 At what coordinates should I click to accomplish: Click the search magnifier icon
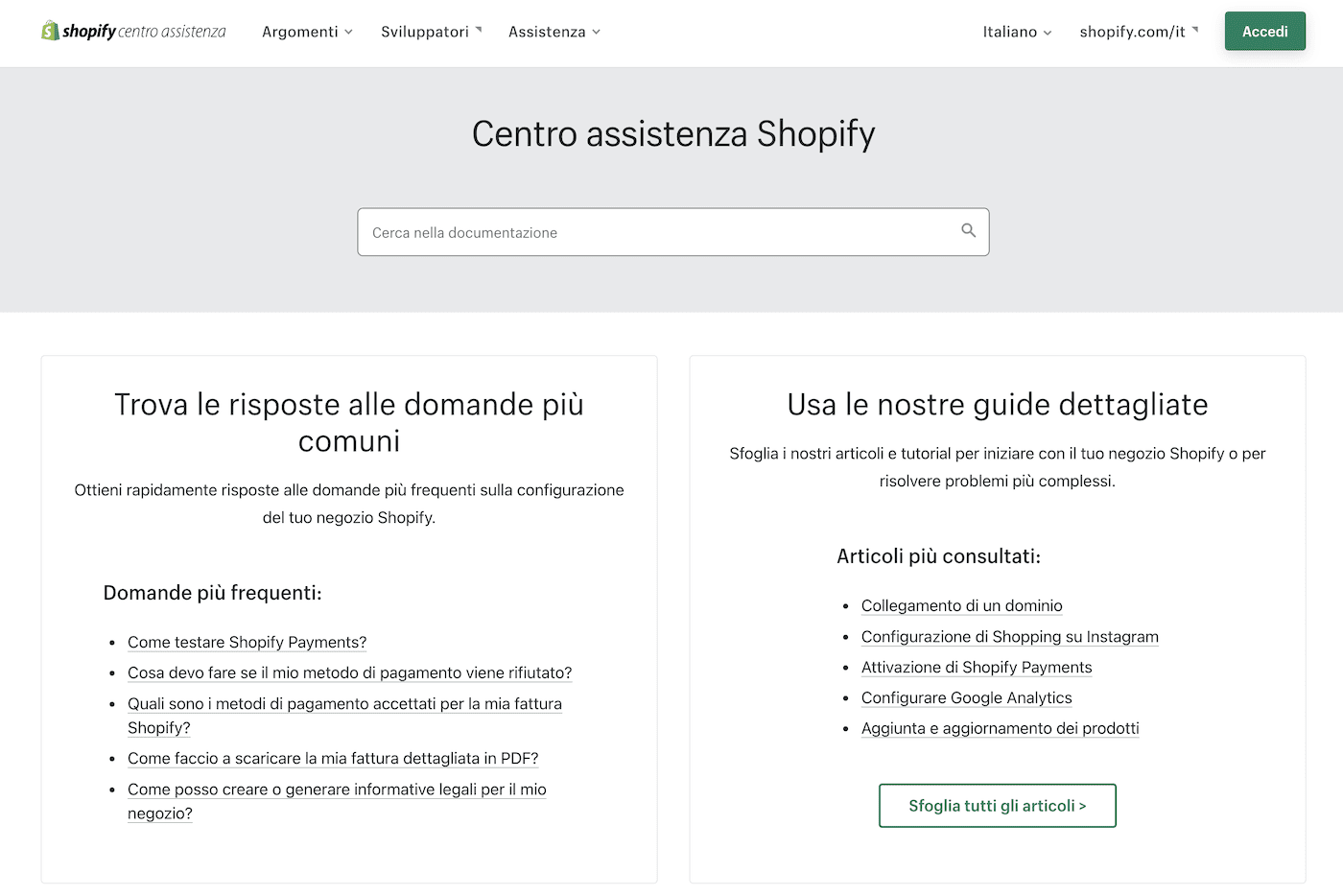(x=969, y=230)
